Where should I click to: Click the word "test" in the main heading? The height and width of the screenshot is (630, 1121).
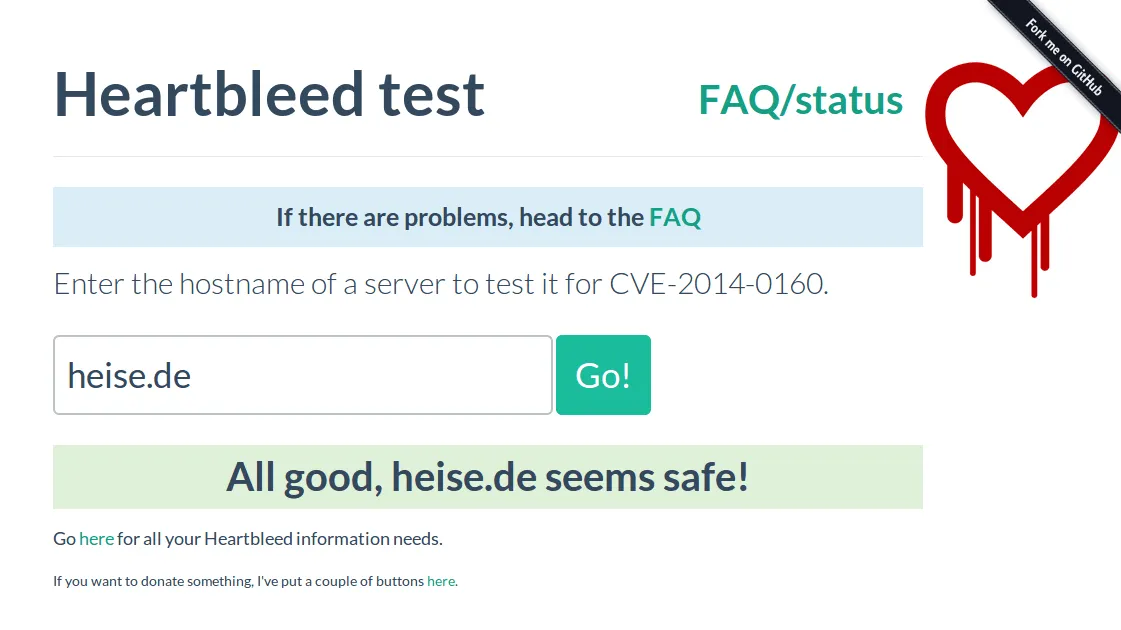[x=432, y=94]
